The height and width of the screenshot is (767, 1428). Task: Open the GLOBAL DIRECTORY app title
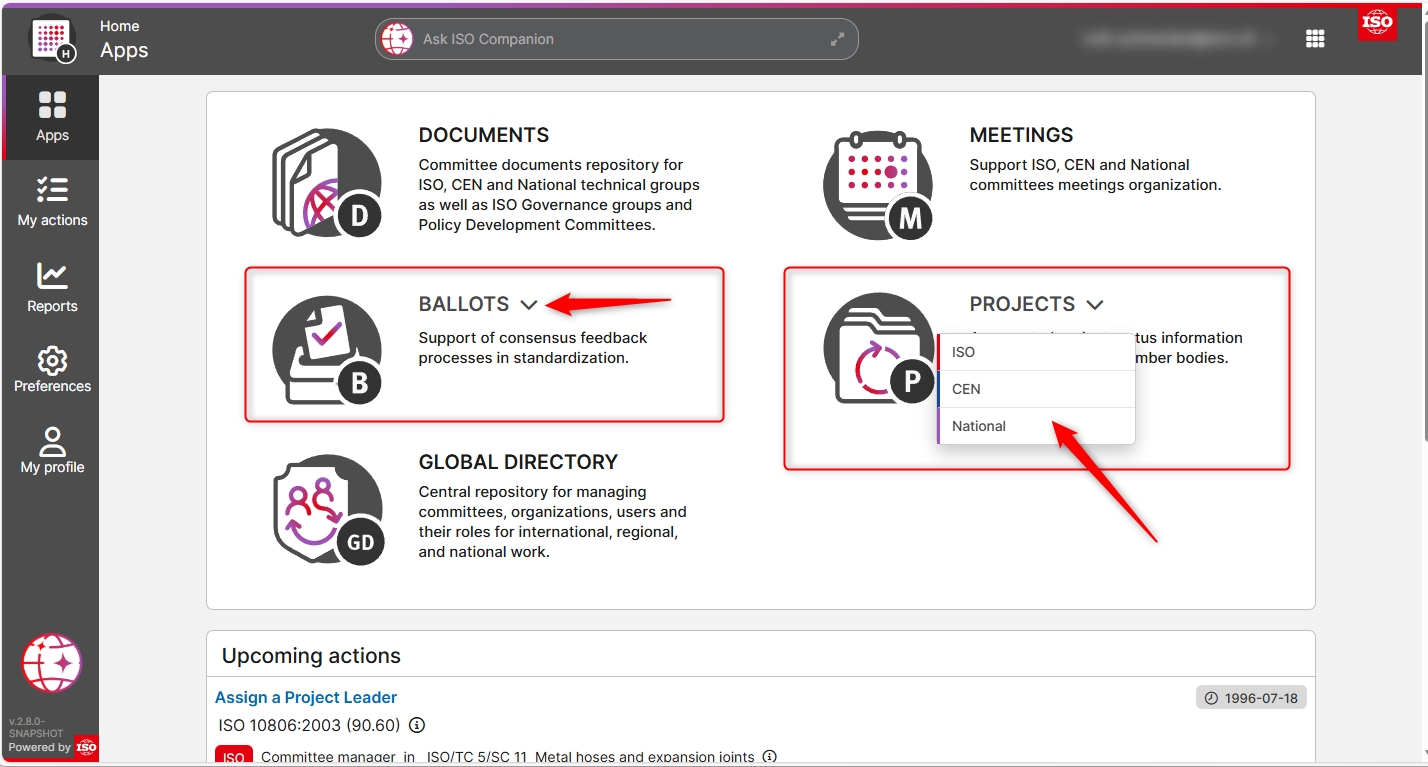click(x=518, y=462)
